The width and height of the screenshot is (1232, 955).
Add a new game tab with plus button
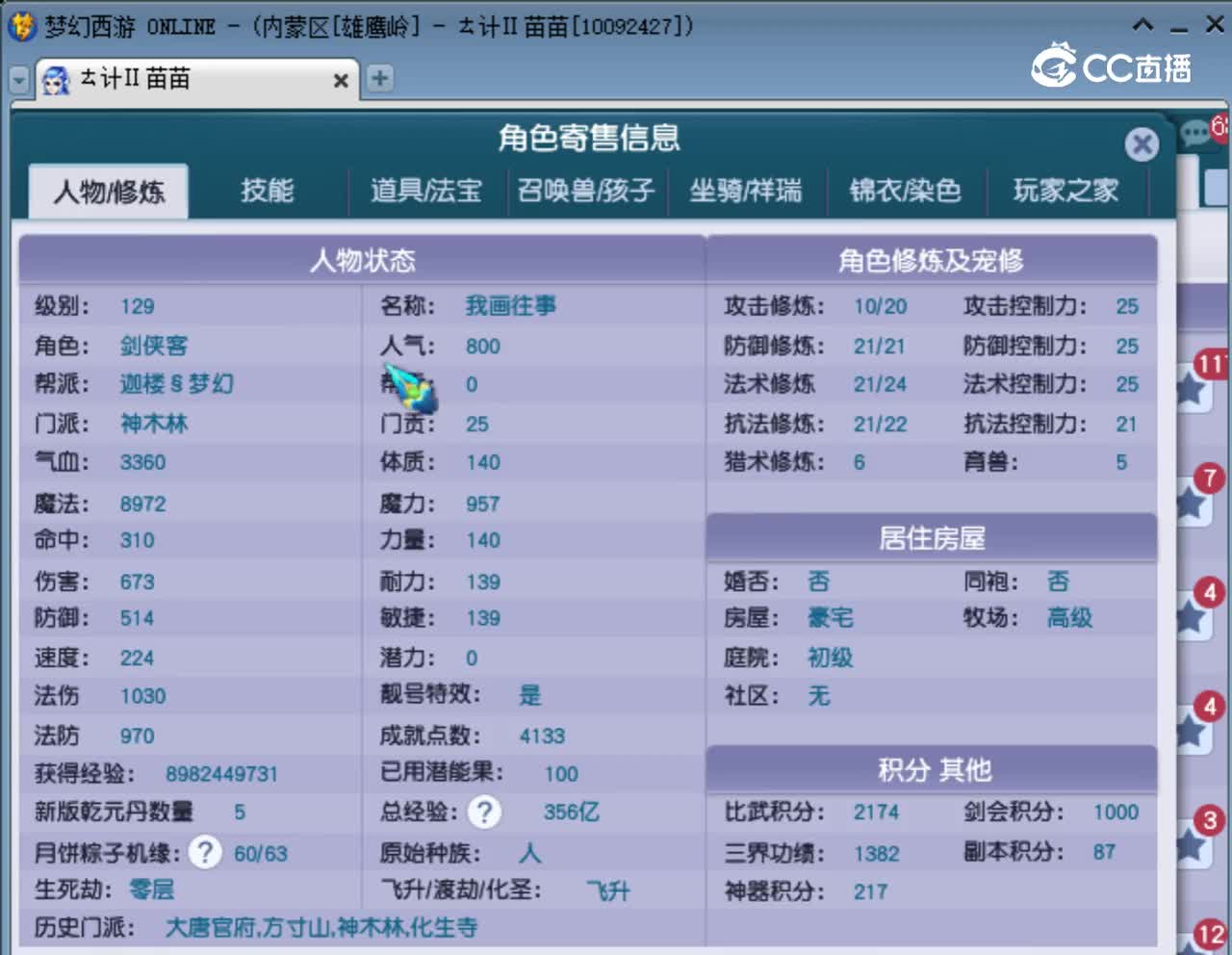(x=380, y=78)
